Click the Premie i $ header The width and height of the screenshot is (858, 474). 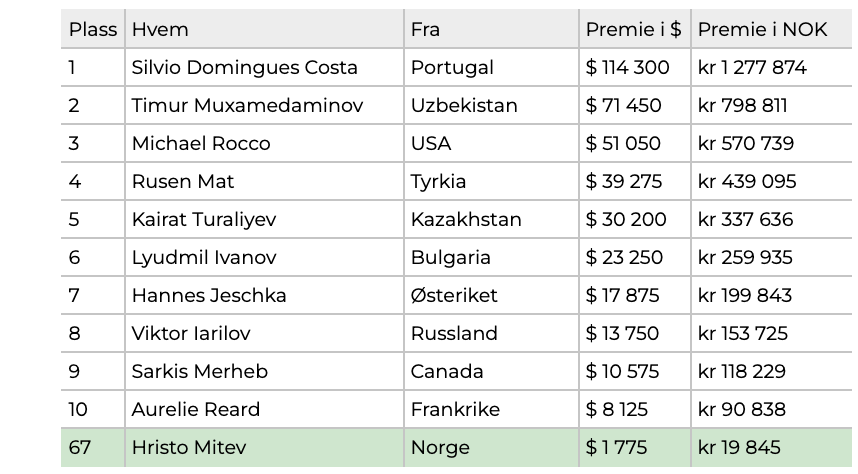(x=634, y=29)
